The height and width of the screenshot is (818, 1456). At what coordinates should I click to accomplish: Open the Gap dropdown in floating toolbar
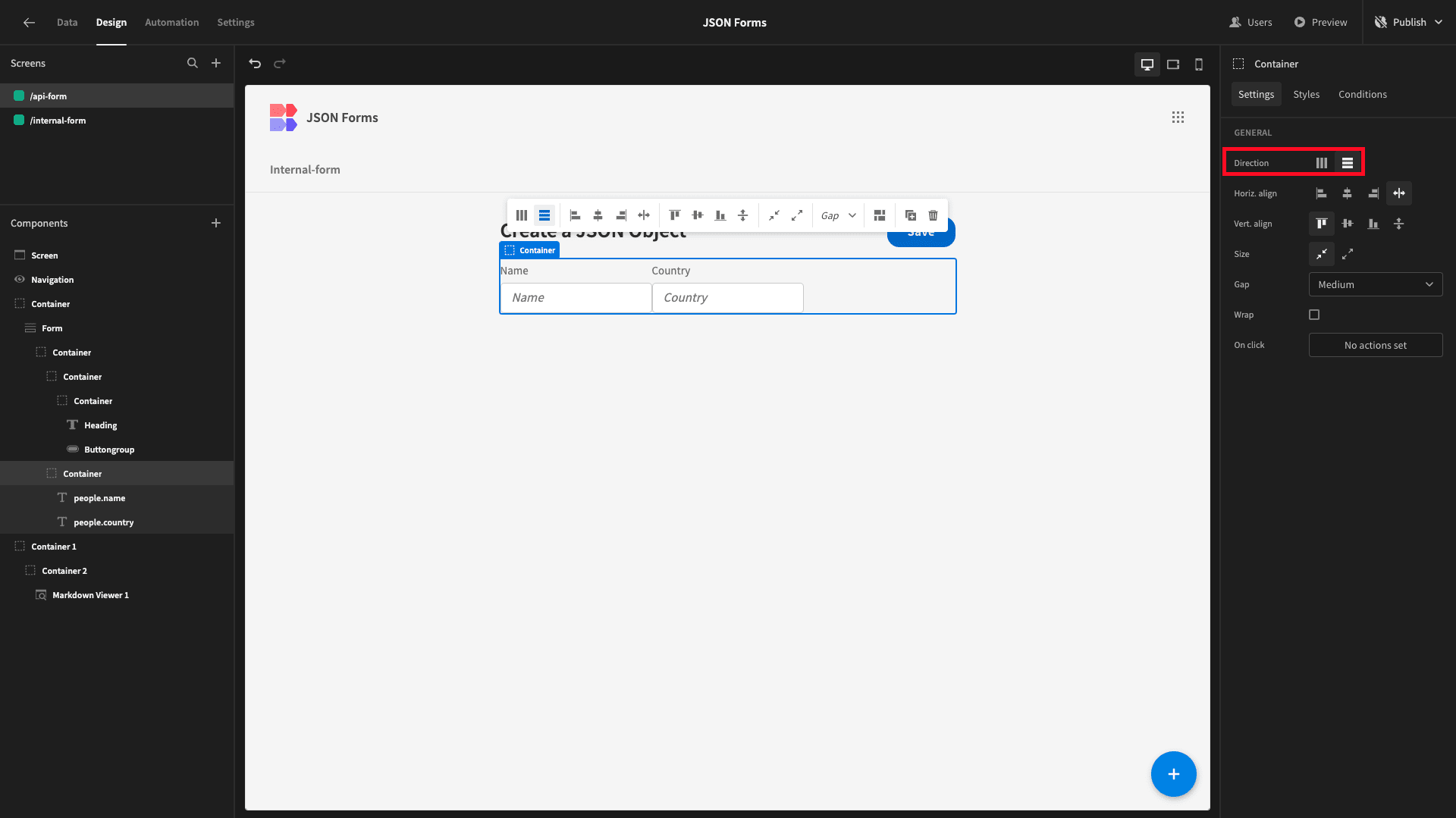pyautogui.click(x=838, y=215)
